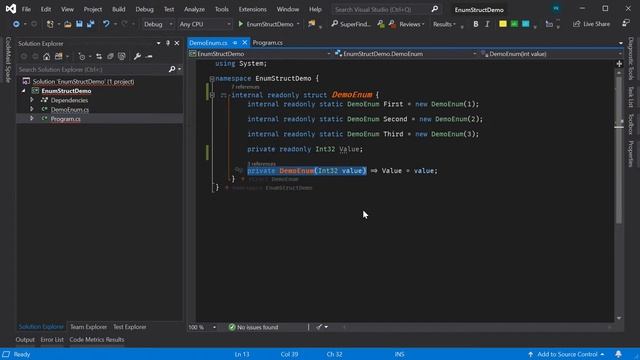Expand the DemoEnum.cs tree node
The width and height of the screenshot is (640, 360).
click(32, 109)
